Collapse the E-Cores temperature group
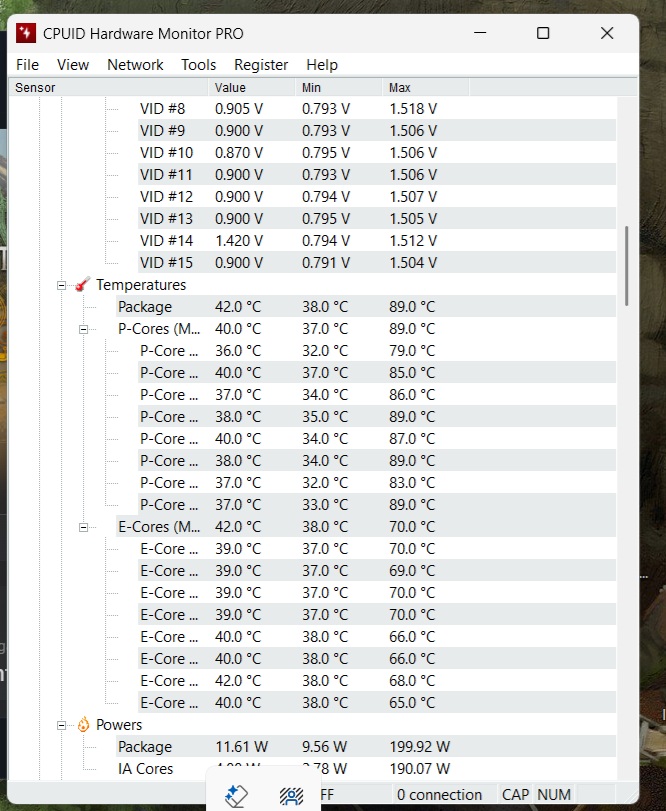 click(x=84, y=527)
